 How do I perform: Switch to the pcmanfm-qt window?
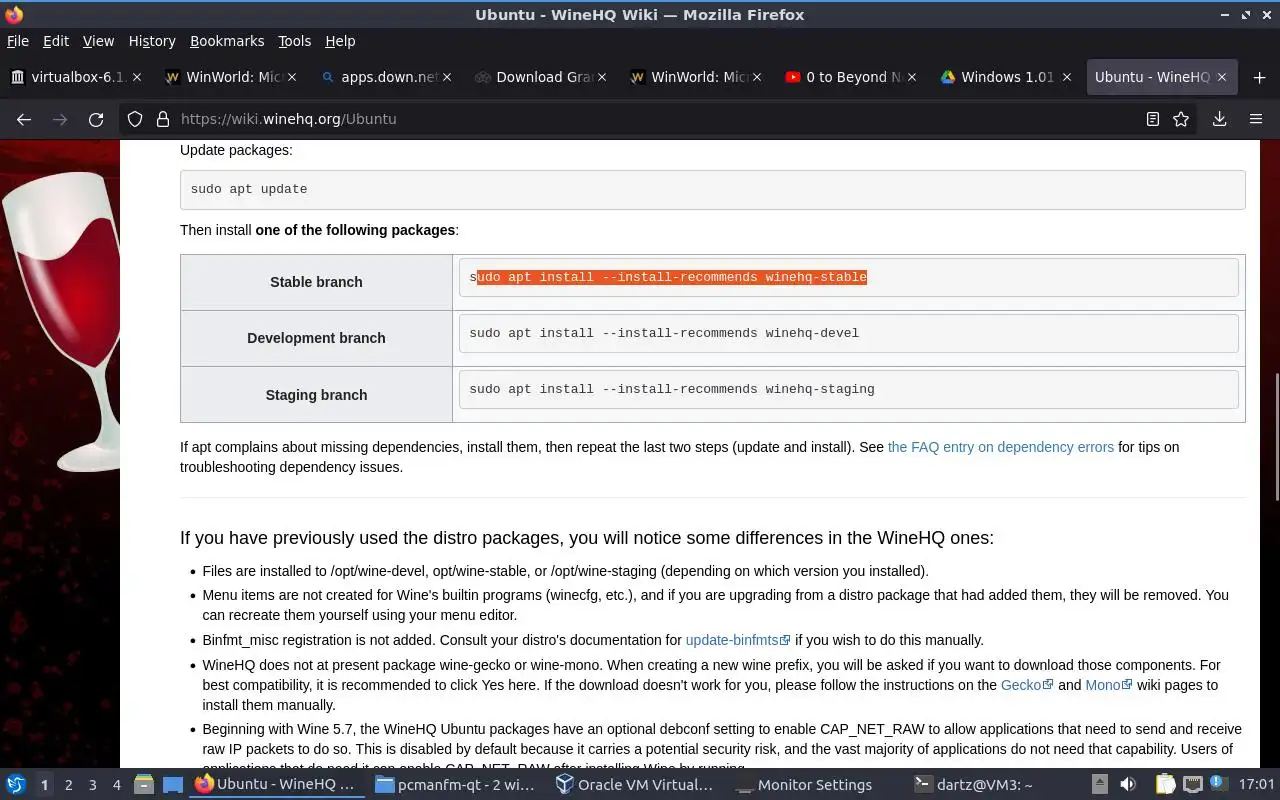[455, 785]
